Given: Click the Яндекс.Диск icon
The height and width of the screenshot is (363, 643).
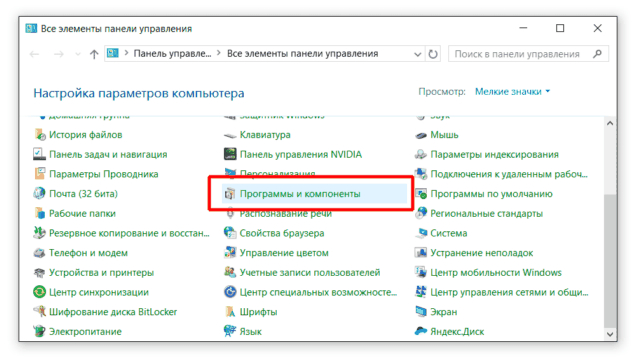Looking at the screenshot, I should 421,331.
